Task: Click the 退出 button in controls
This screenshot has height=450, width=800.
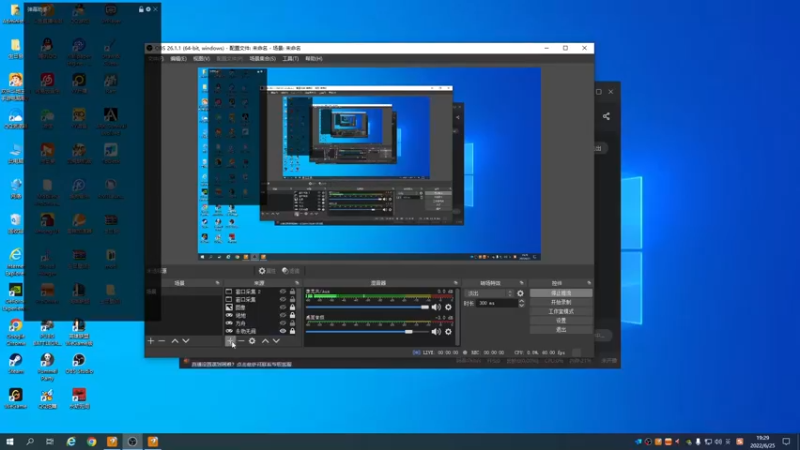Action: pyautogui.click(x=561, y=330)
